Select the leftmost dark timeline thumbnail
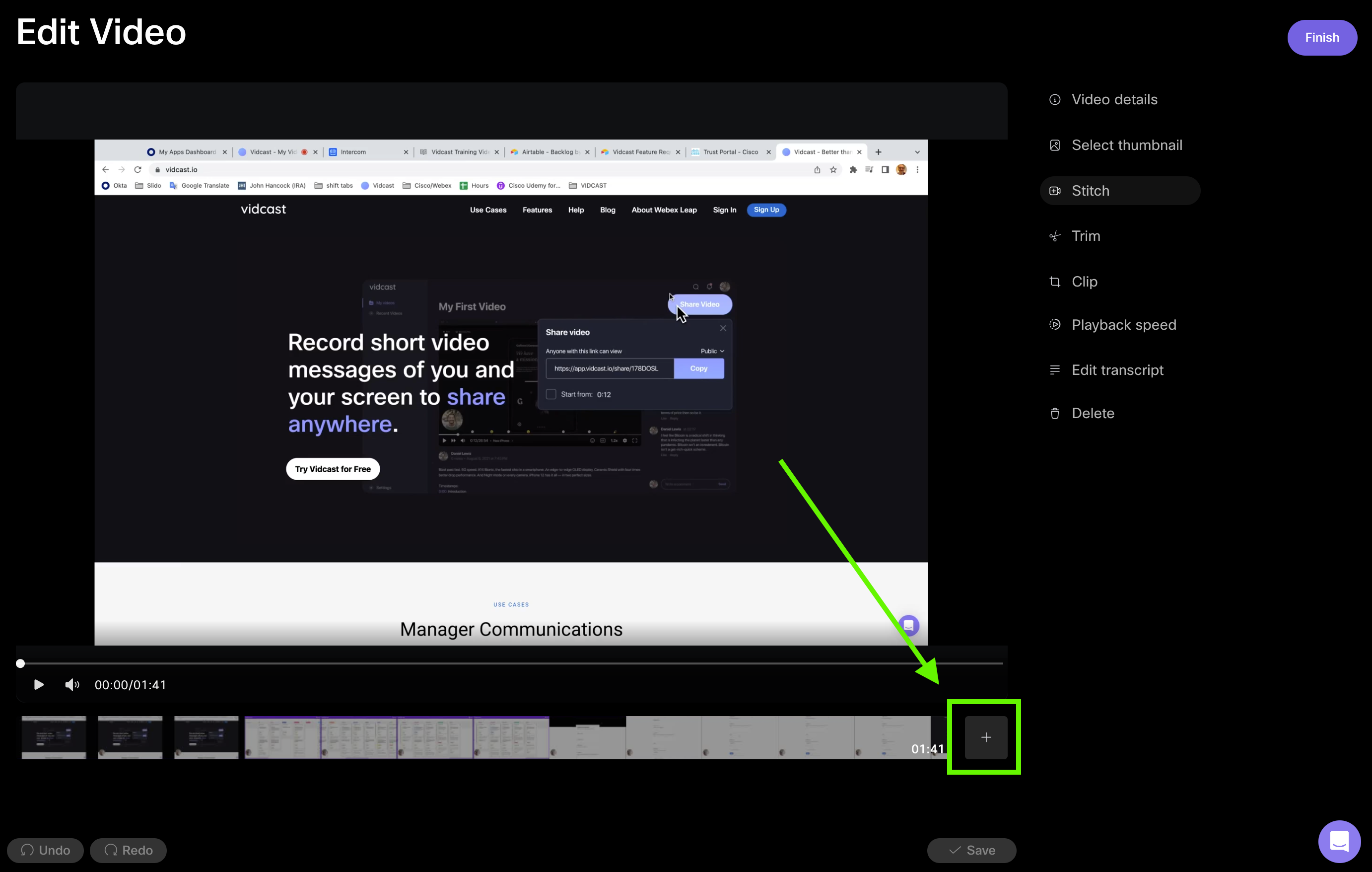The height and width of the screenshot is (872, 1372). tap(54, 737)
